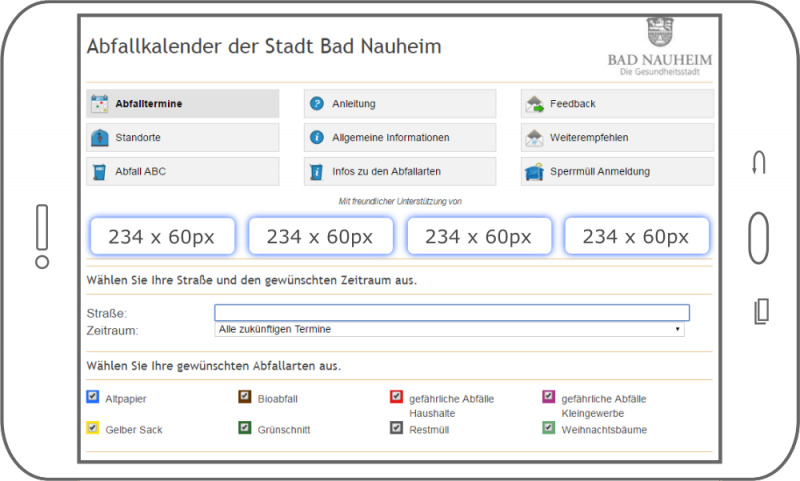Deselect the Grünschnitt checkbox
Viewport: 800px width, 481px height.
pyautogui.click(x=244, y=428)
